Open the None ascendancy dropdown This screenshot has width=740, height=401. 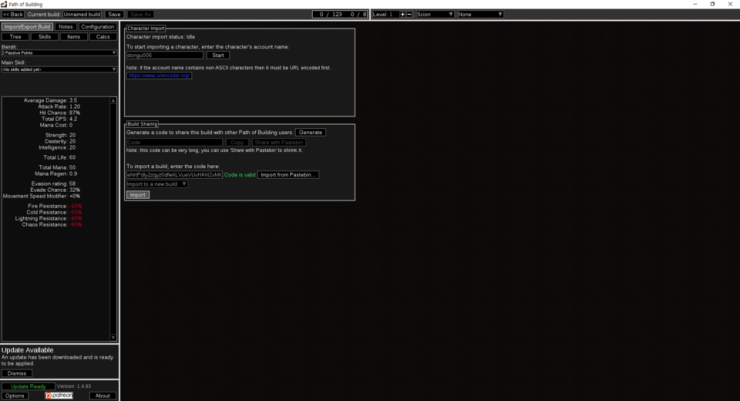pos(480,14)
